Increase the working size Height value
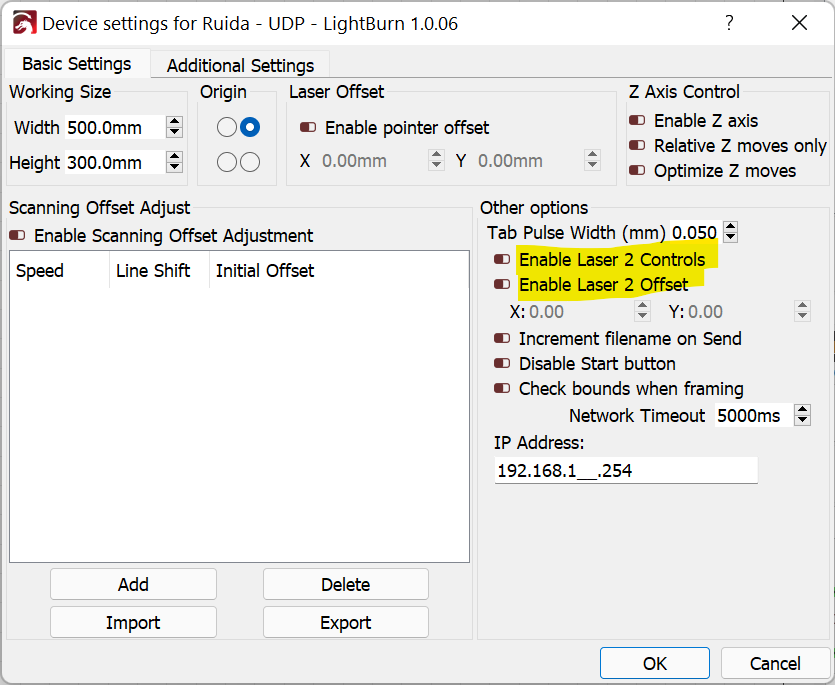The height and width of the screenshot is (685, 835). (174, 157)
